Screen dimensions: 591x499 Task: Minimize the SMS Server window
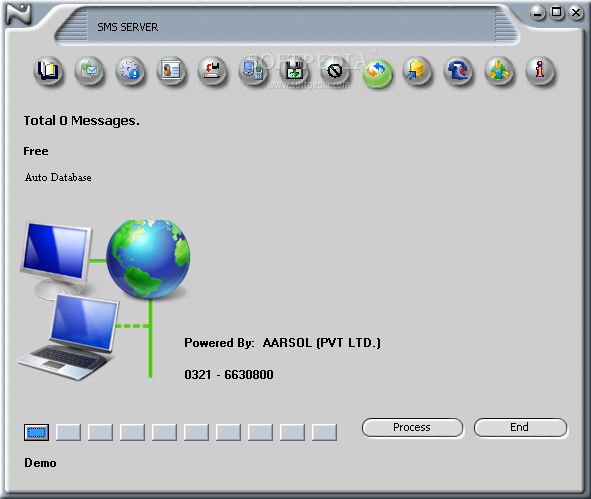(x=538, y=13)
